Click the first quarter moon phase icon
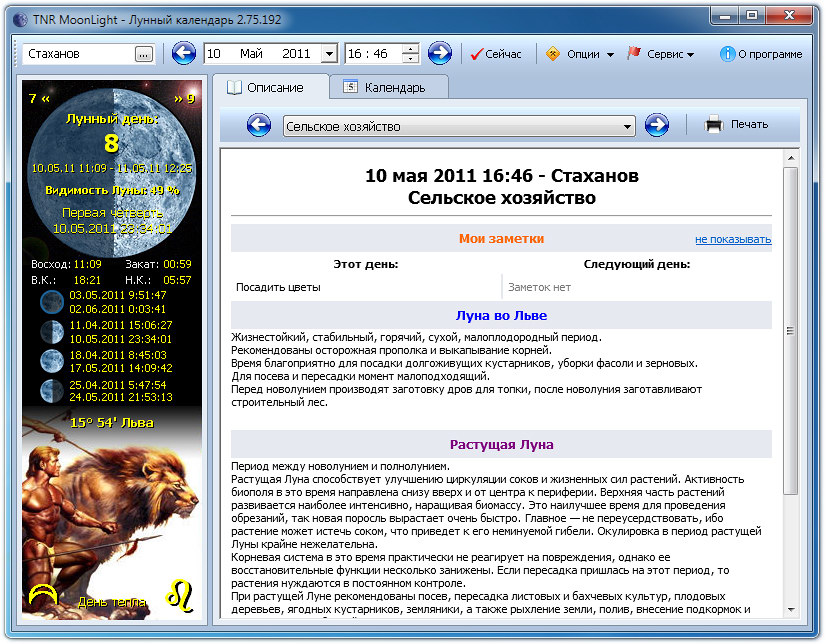The height and width of the screenshot is (644, 826). (52, 332)
